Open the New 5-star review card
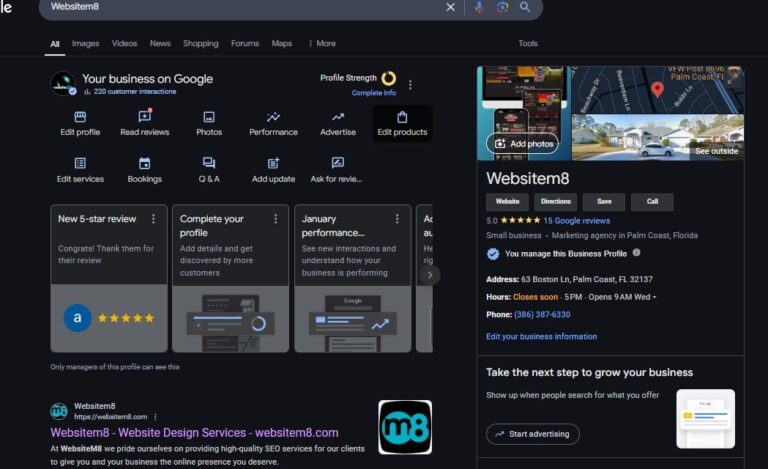The image size is (768, 469). pyautogui.click(x=109, y=278)
